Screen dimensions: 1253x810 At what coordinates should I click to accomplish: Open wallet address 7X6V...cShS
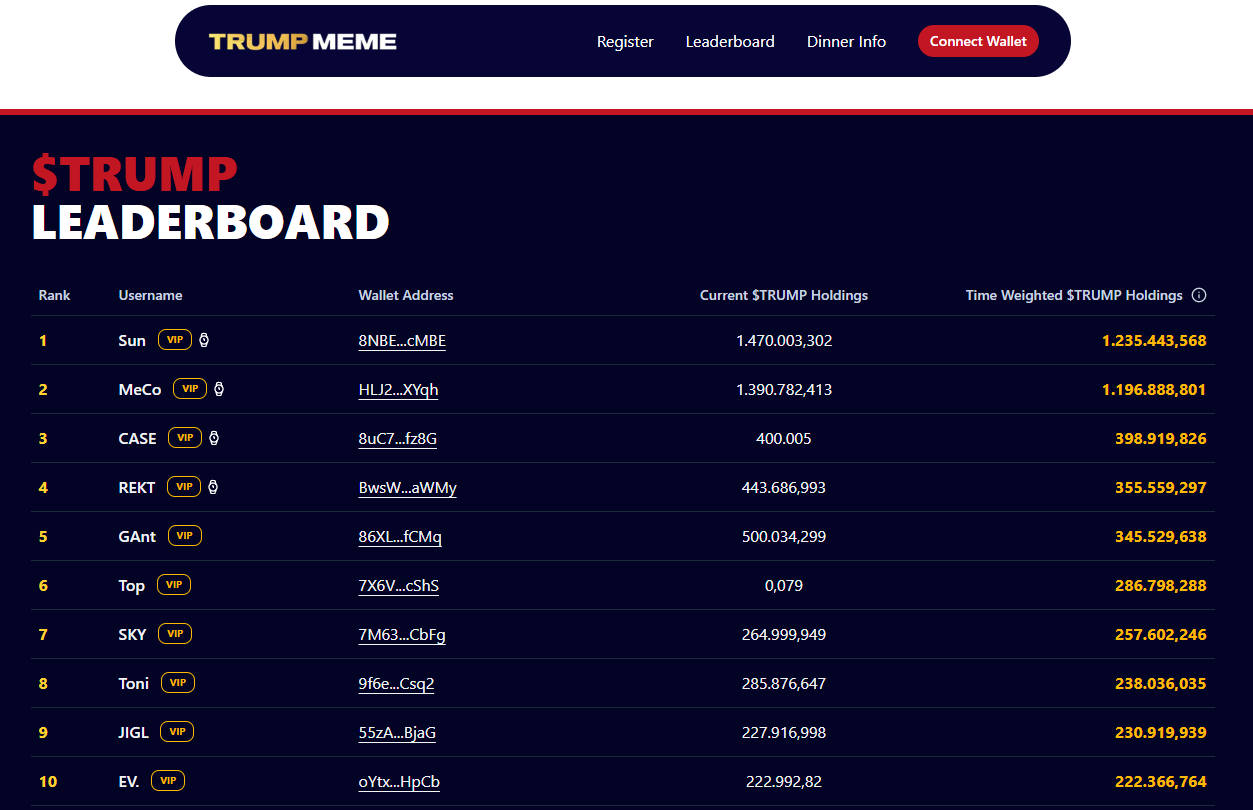(399, 586)
